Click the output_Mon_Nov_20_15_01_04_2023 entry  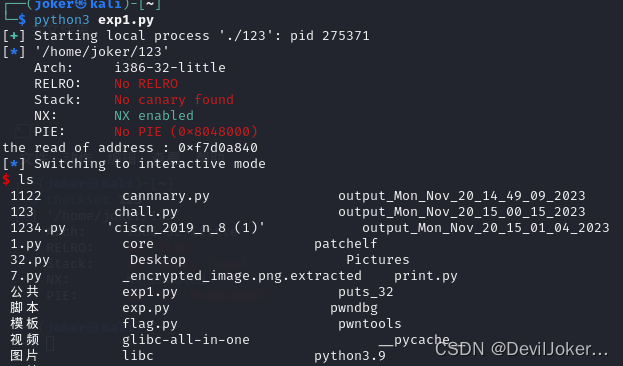point(486,228)
